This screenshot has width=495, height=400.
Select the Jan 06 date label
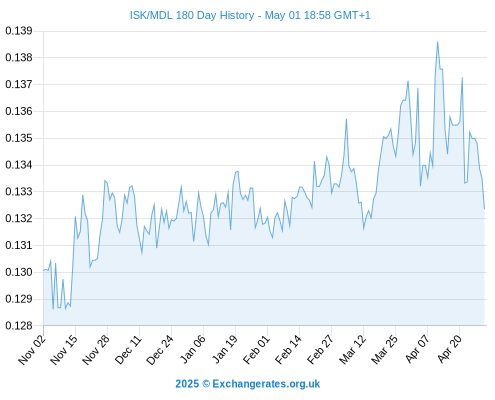[x=193, y=349]
